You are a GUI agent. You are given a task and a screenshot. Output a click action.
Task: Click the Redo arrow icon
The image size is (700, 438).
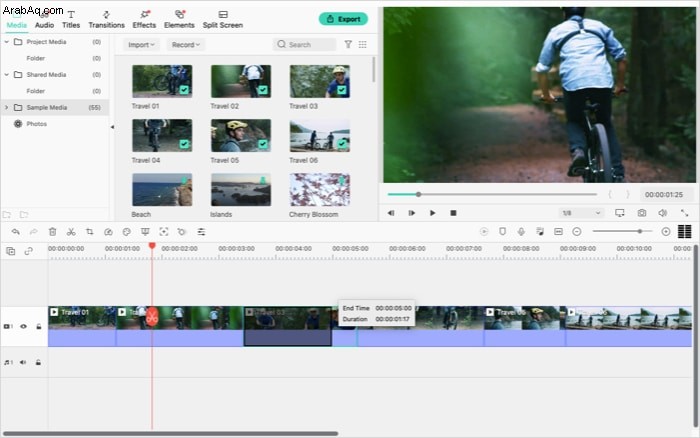pyautogui.click(x=33, y=232)
